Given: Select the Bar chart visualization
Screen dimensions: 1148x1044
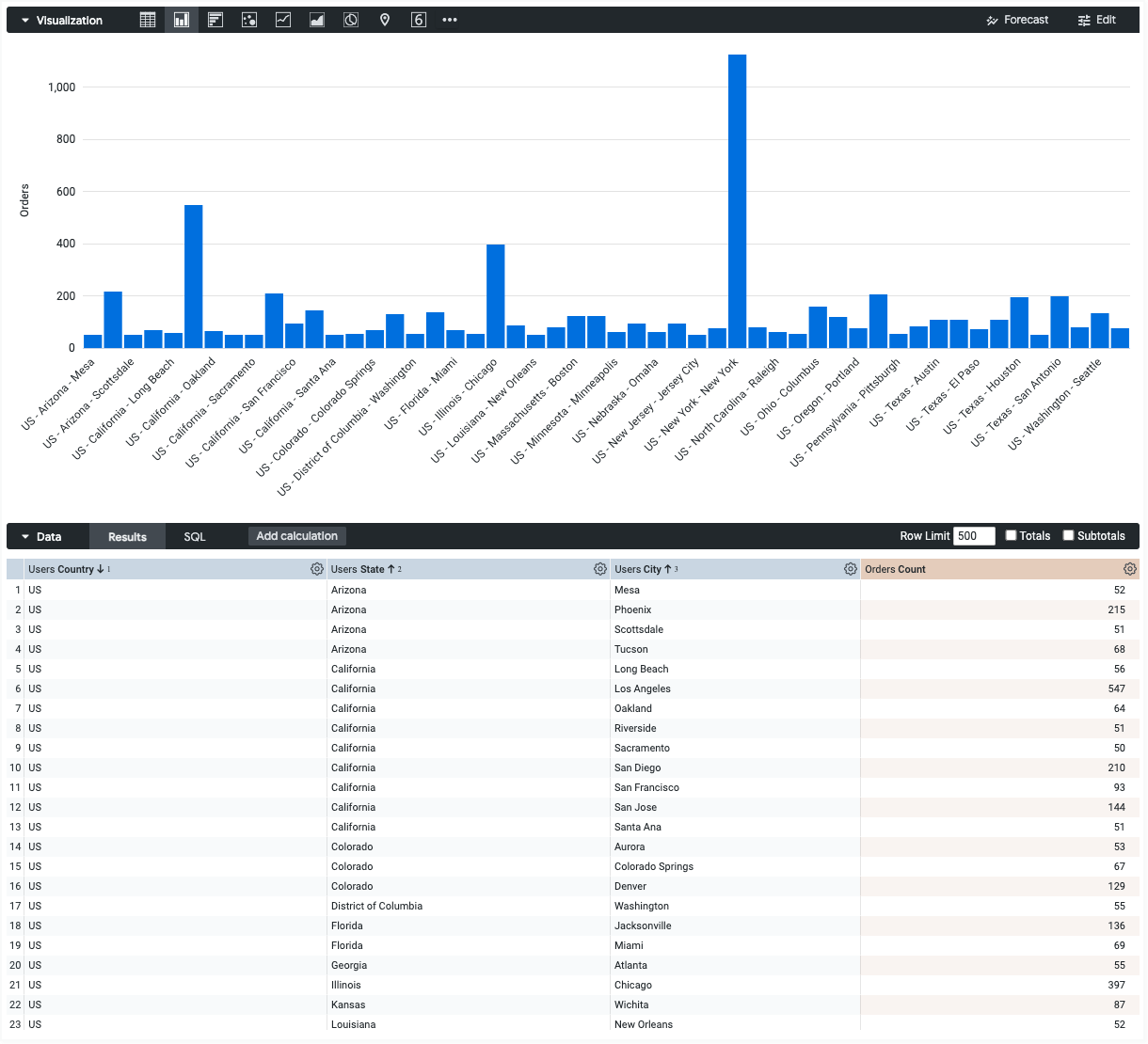Looking at the screenshot, I should (x=182, y=19).
